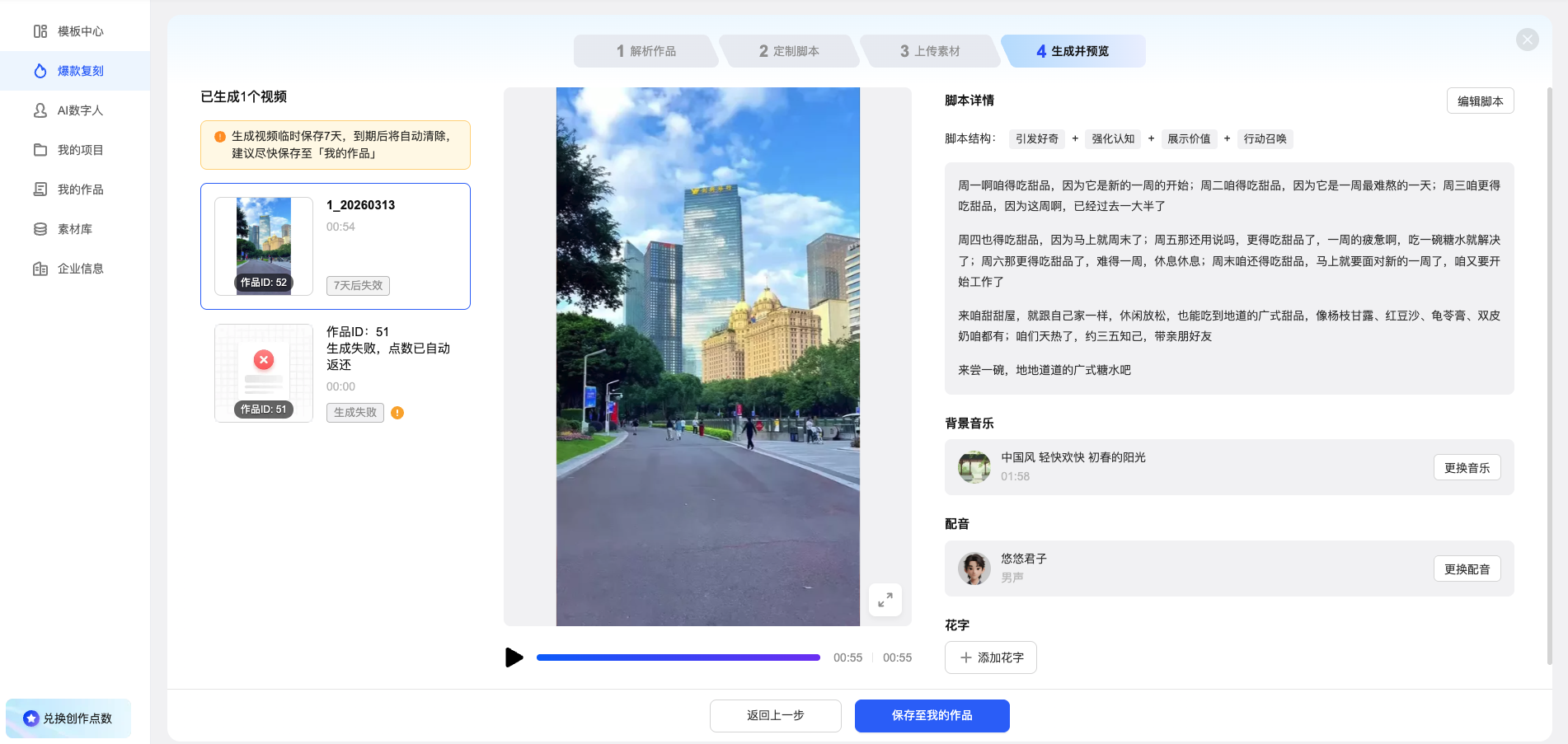Switch to step 2 定制脚本
Viewport: 1568px width, 744px height.
789,51
